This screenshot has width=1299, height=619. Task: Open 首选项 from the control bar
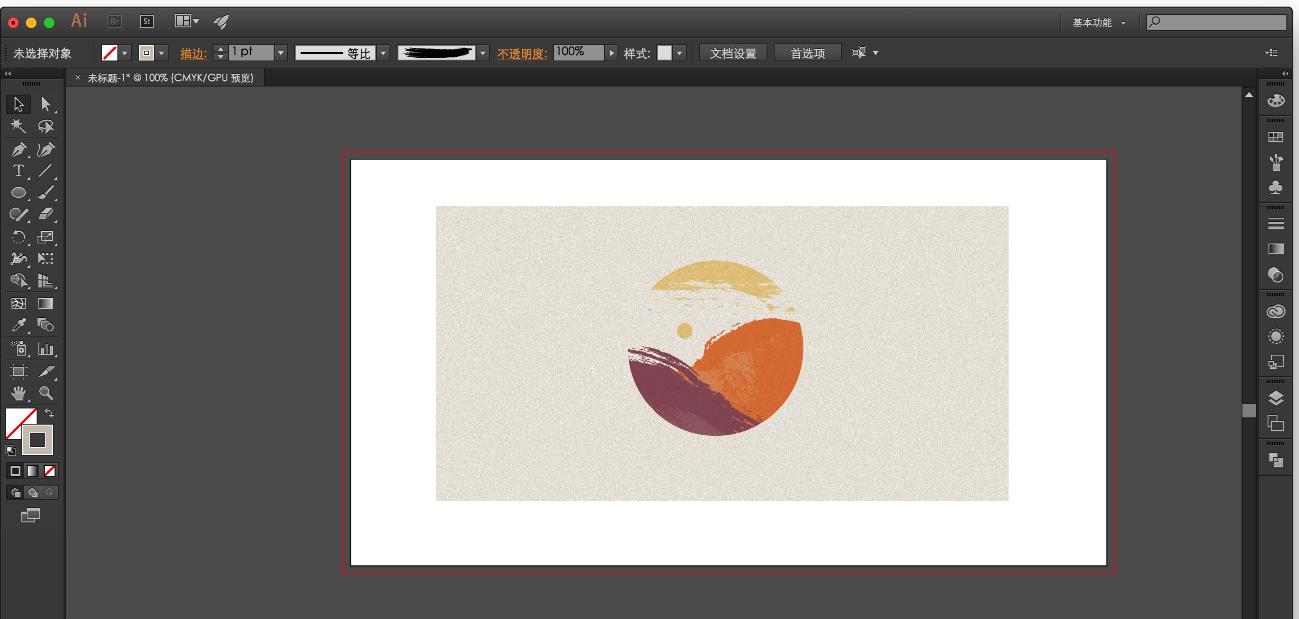808,52
